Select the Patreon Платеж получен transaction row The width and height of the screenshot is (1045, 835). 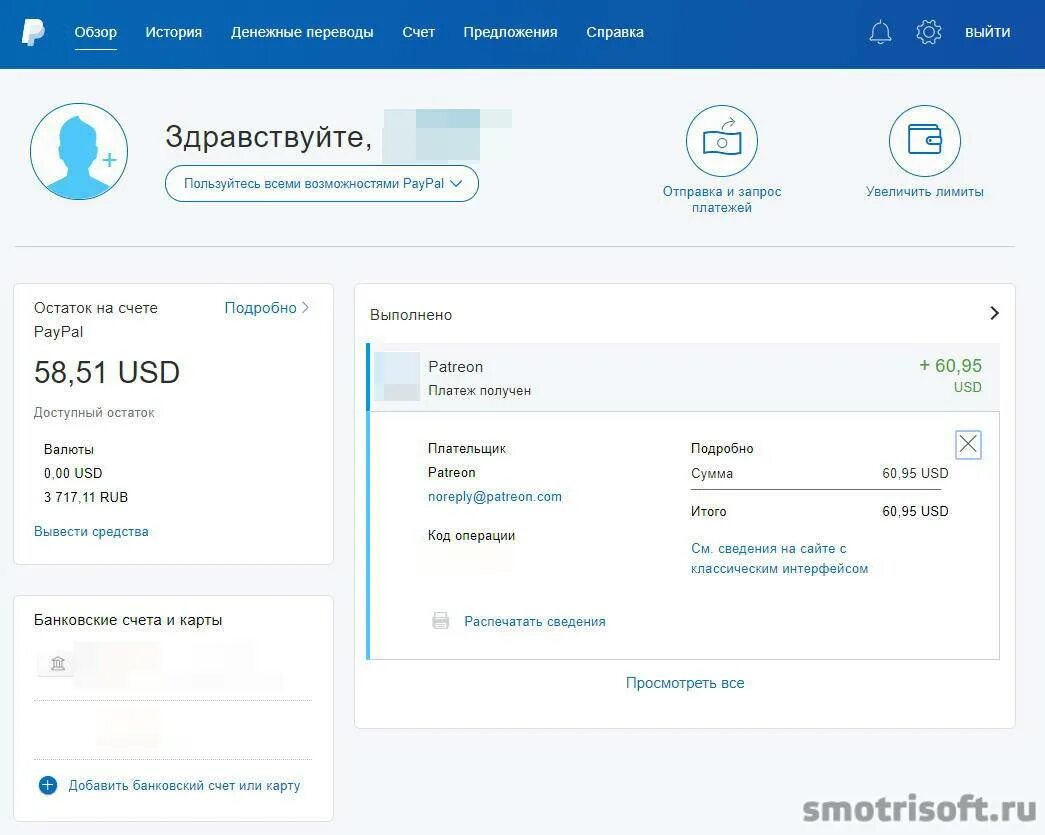(684, 377)
